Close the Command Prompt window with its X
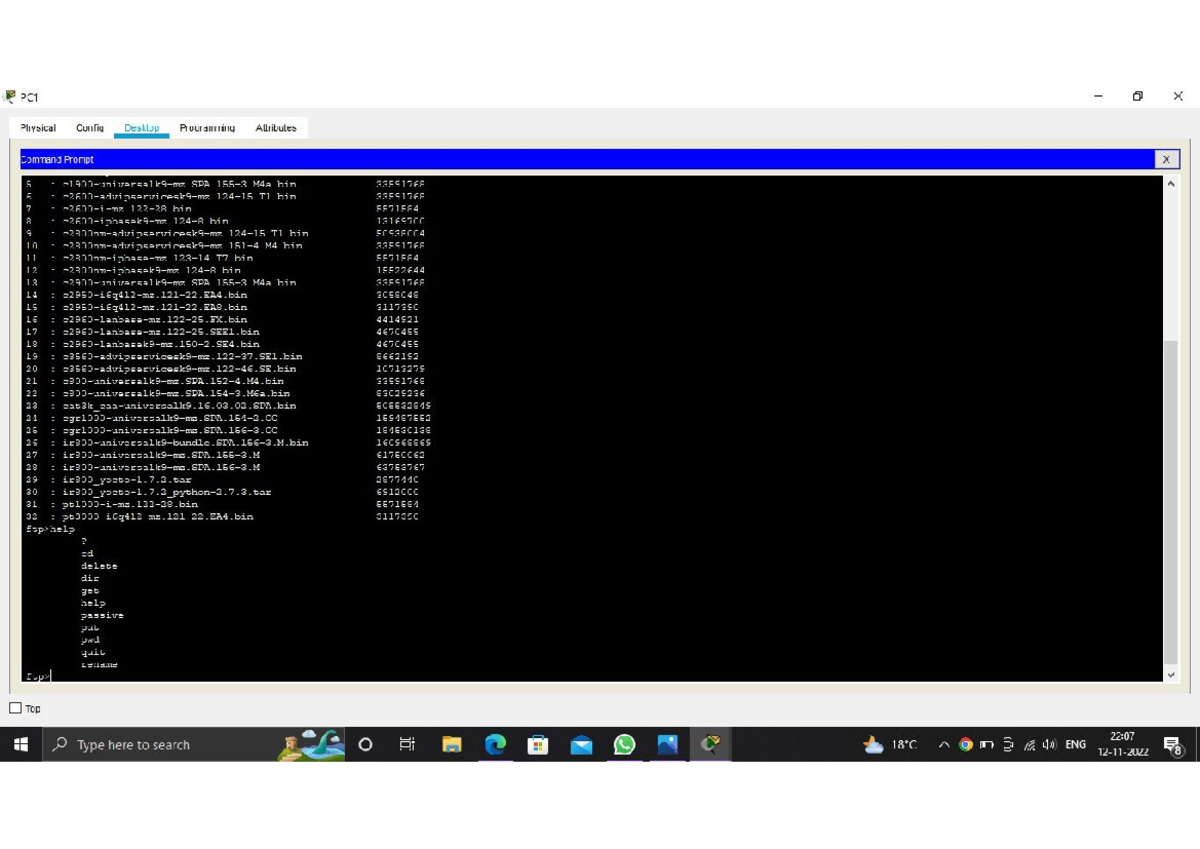Viewport: 1200px width, 849px height. point(1166,159)
